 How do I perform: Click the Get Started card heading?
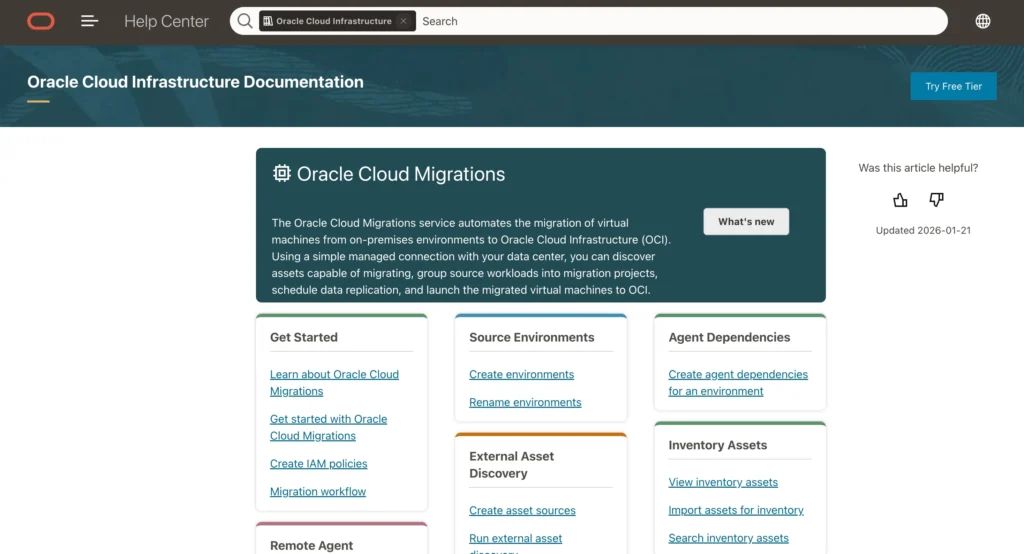point(304,337)
